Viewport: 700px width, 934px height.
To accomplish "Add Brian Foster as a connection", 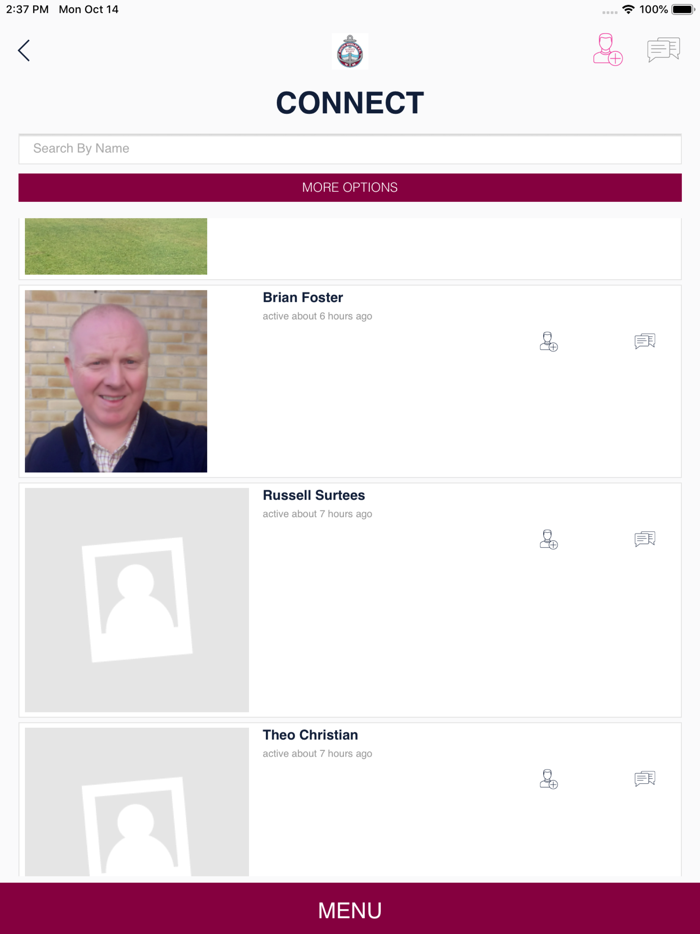I will click(x=549, y=342).
